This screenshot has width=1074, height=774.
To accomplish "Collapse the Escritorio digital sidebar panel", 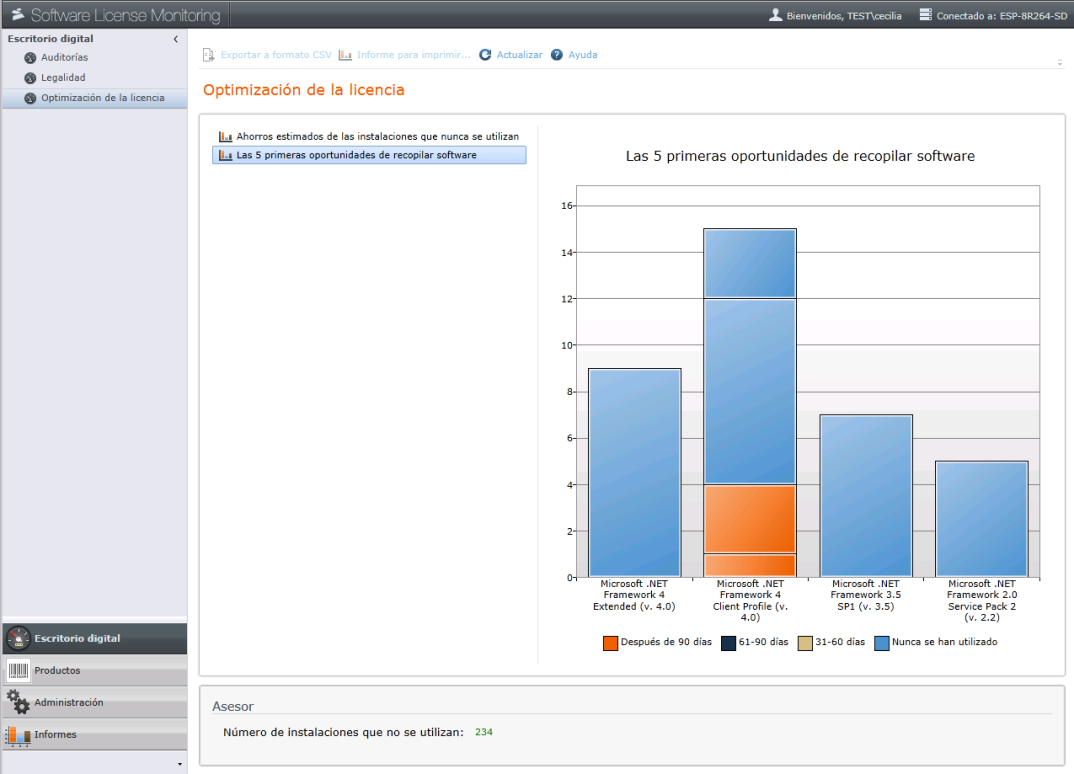I will point(176,39).
